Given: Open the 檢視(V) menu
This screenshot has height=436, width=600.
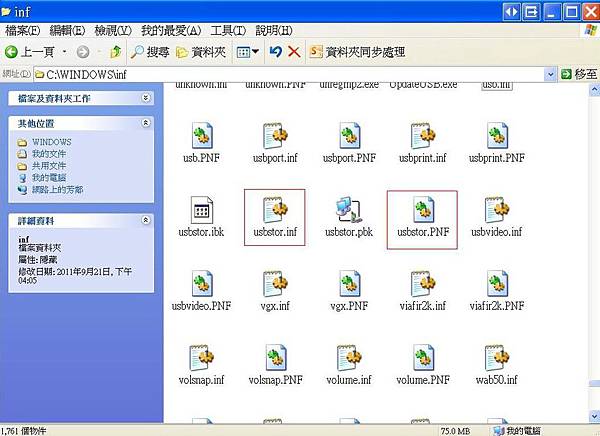Looking at the screenshot, I should 113,31.
